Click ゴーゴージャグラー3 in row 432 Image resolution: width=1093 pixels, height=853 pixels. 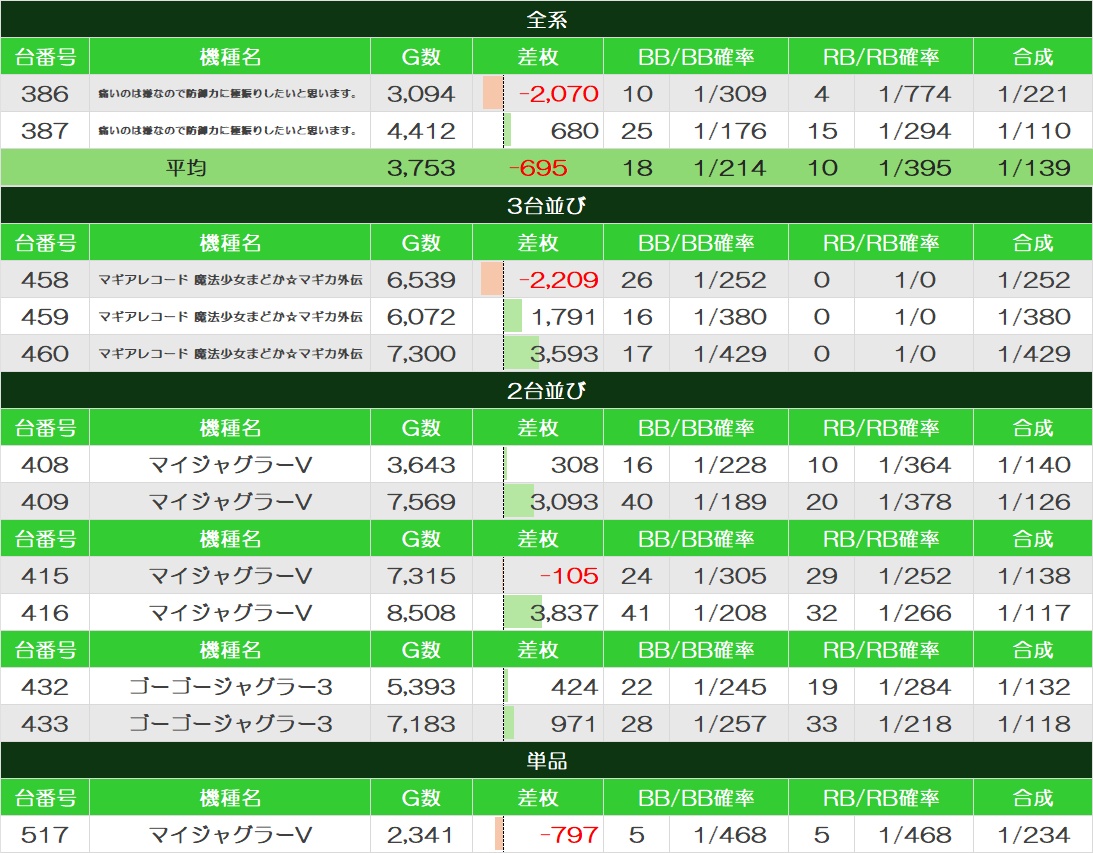coord(230,686)
